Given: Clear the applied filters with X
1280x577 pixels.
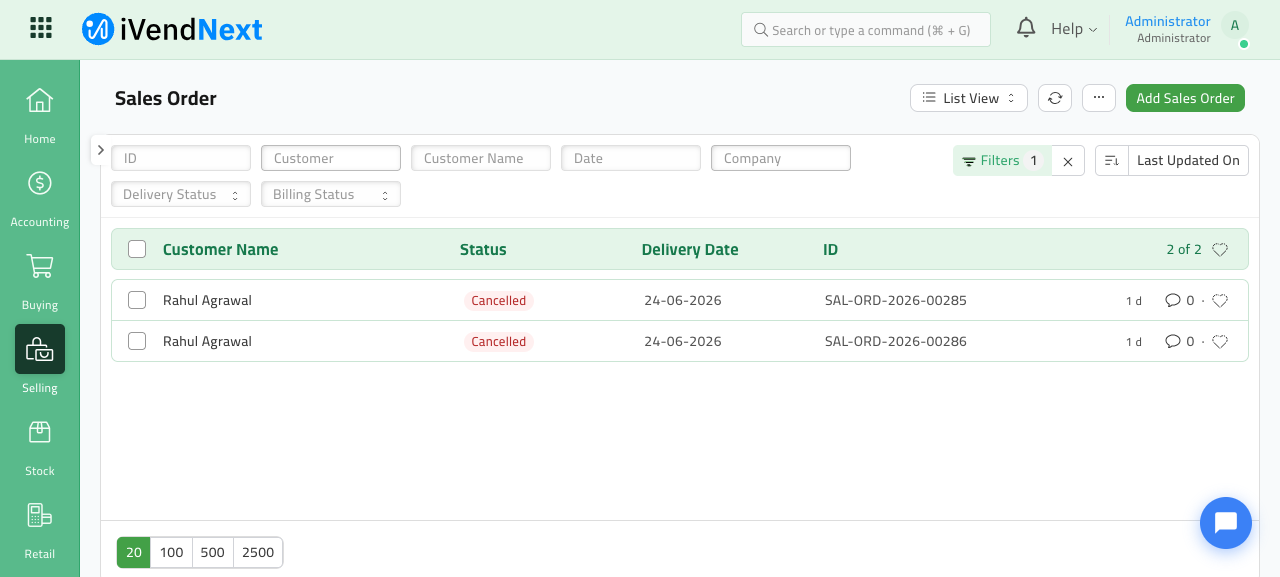Looking at the screenshot, I should [1068, 161].
